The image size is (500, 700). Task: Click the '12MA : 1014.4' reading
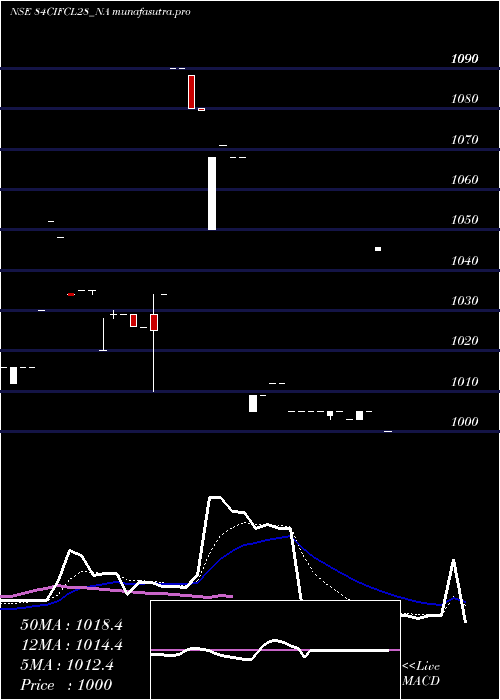pyautogui.click(x=71, y=645)
